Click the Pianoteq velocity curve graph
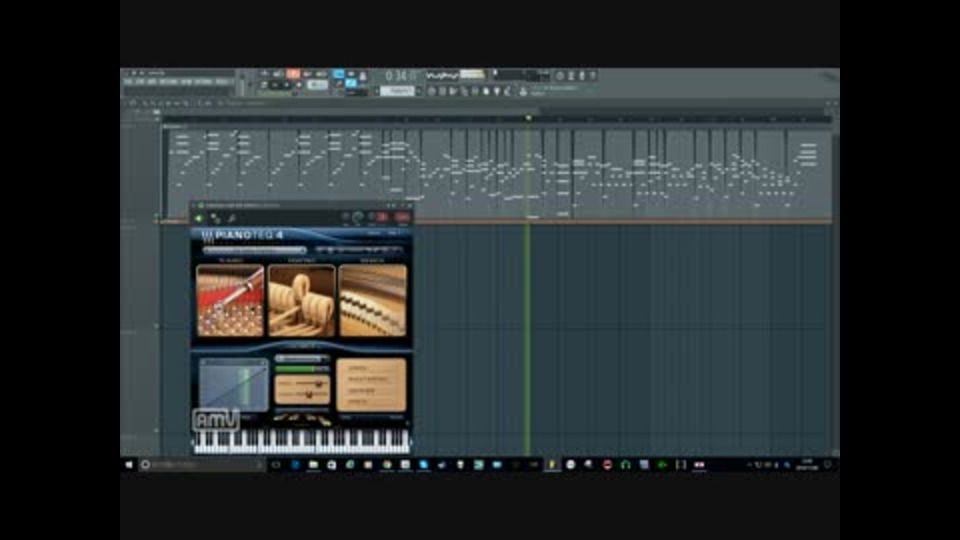This screenshot has width=960, height=540. [233, 386]
